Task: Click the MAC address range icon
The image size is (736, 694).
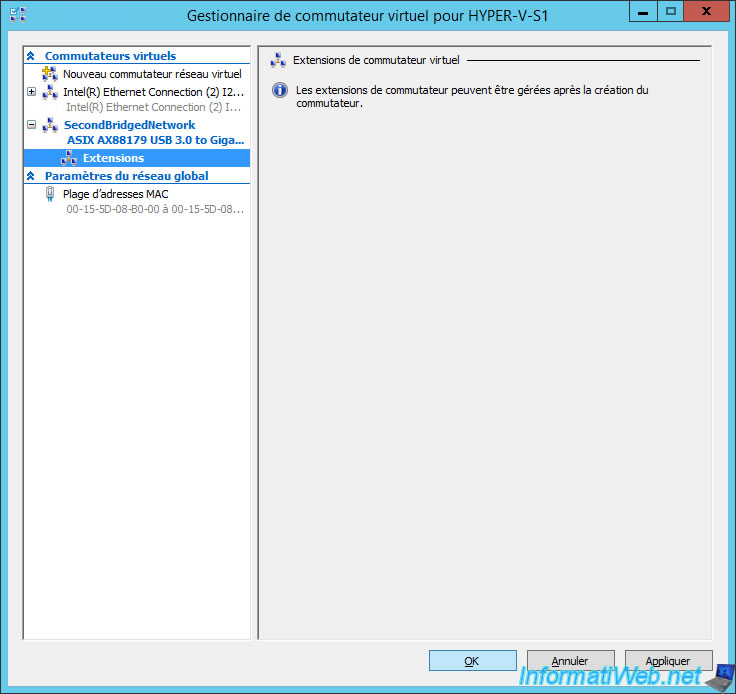Action: 50,194
